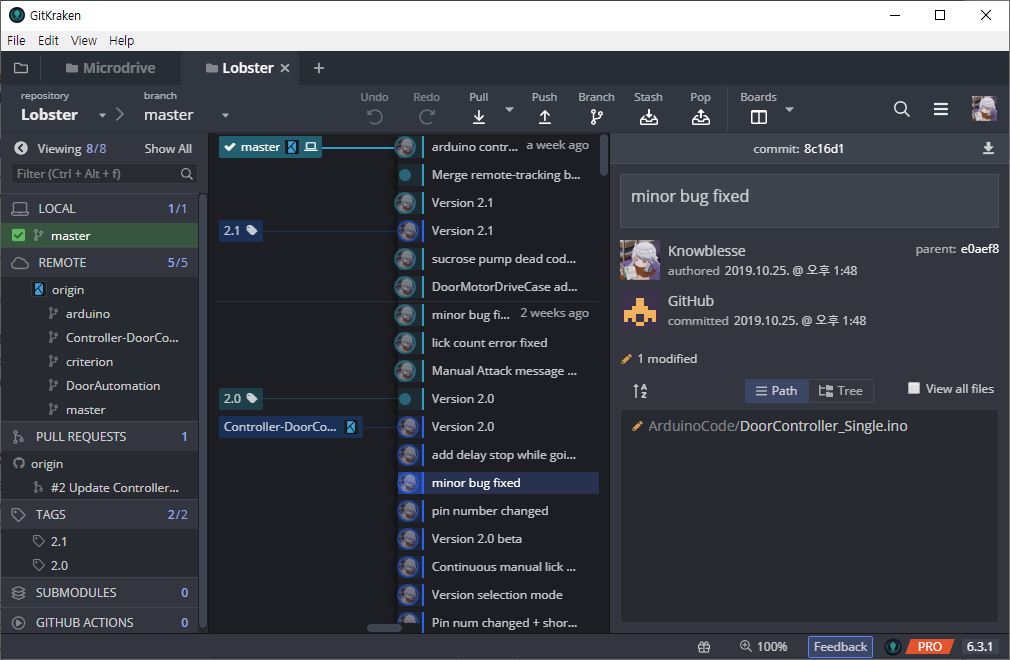Click the Redo toolbar icon
Screen dimensions: 1010x660
(x=426, y=117)
